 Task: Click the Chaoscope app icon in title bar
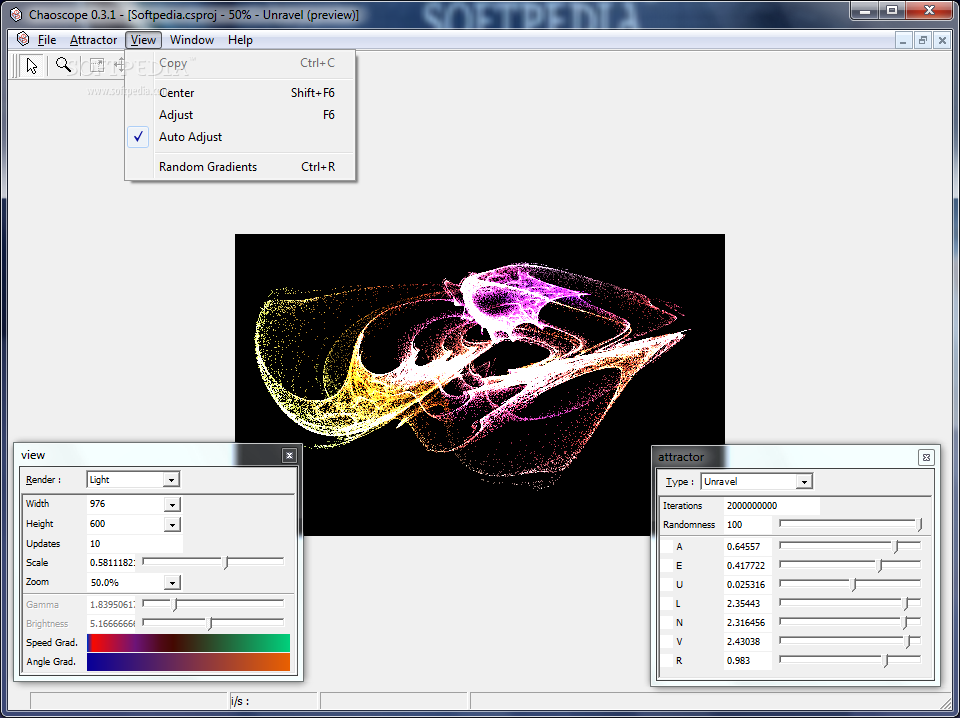tap(16, 14)
